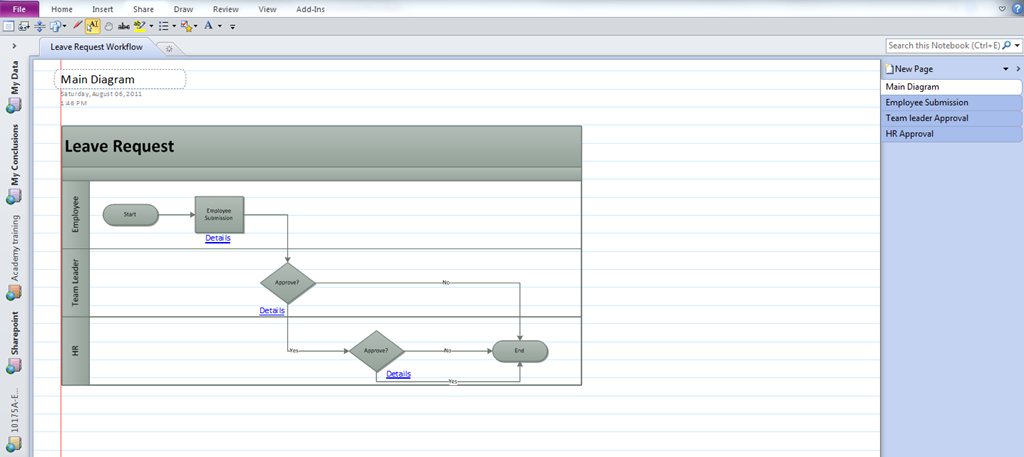Minimize the ribbon with heart-shaped arrow

pyautogui.click(x=1003, y=8)
